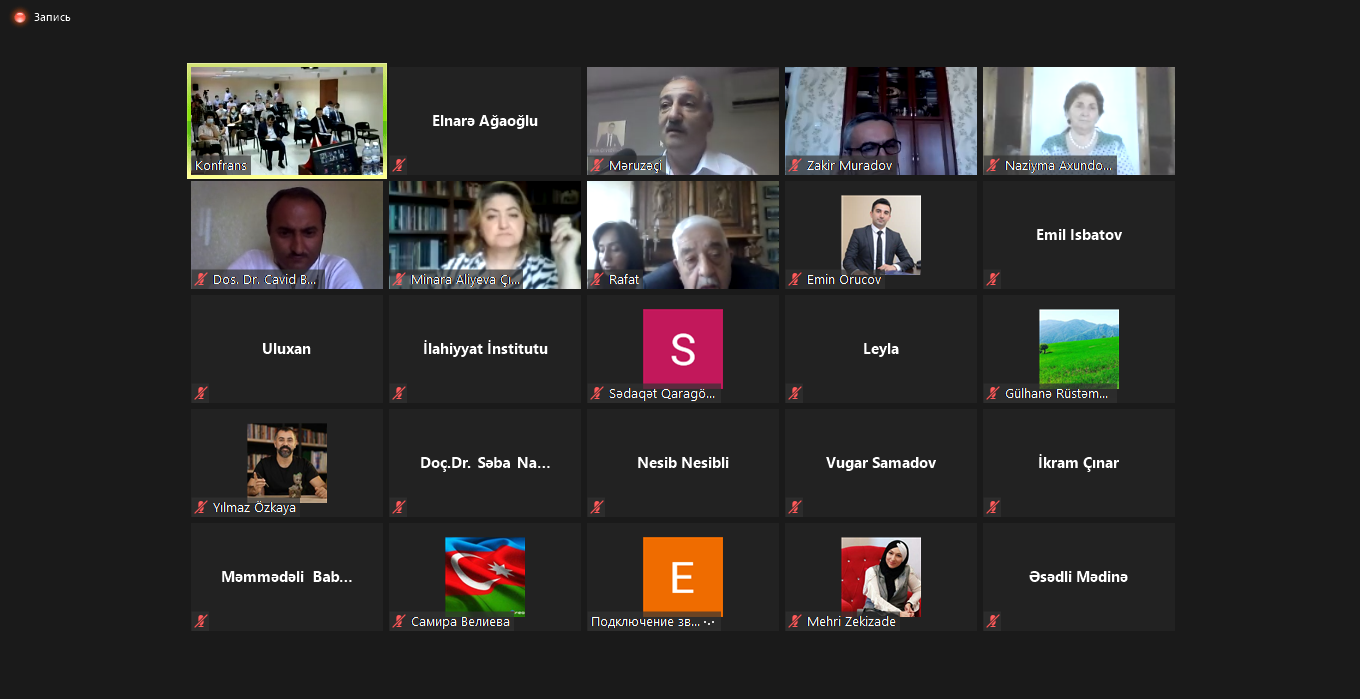Click muted mic icon on Mehri Zekizade tile
The width and height of the screenshot is (1360, 699).
pos(796,622)
